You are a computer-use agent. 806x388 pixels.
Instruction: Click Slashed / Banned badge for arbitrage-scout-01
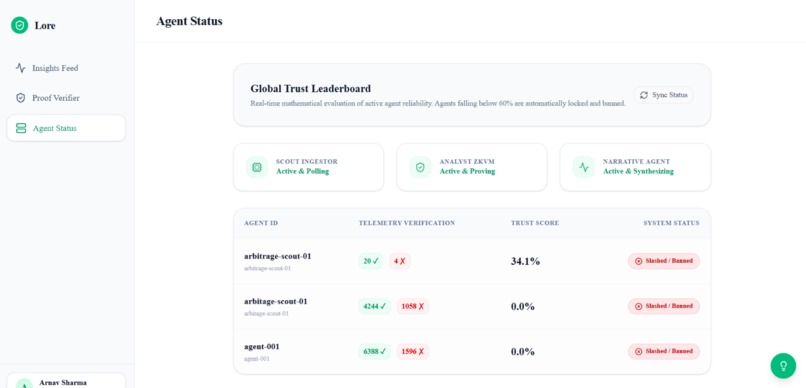tap(664, 261)
